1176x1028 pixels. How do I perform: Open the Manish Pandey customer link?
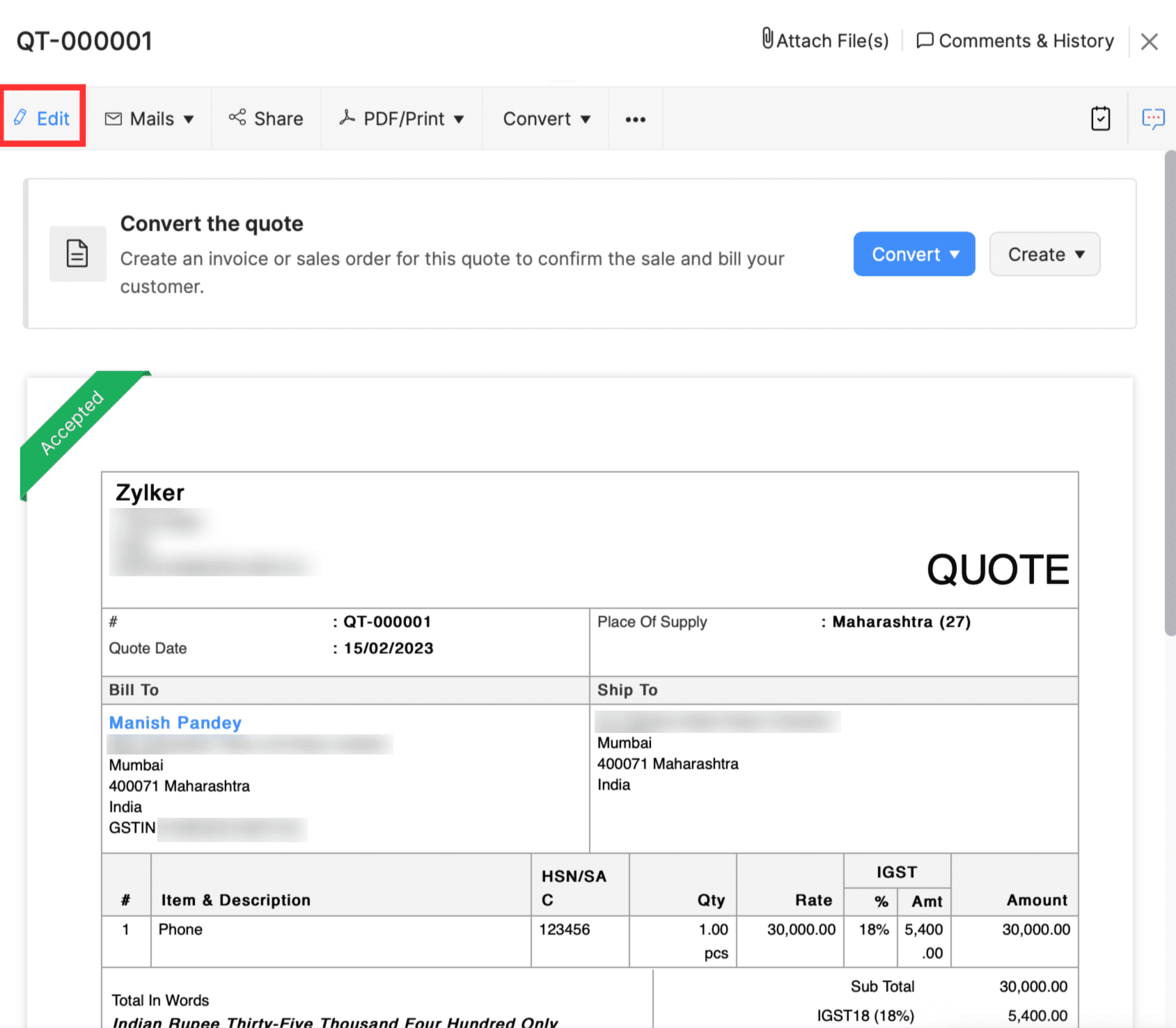[x=175, y=722]
